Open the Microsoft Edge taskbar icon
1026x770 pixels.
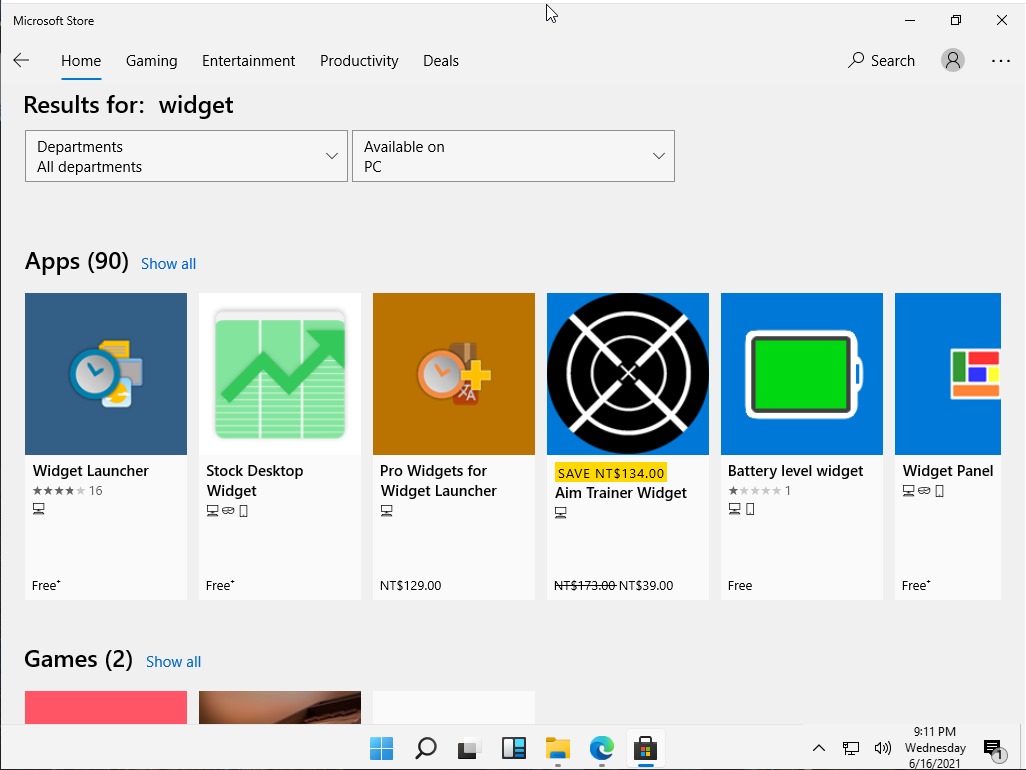click(x=601, y=748)
